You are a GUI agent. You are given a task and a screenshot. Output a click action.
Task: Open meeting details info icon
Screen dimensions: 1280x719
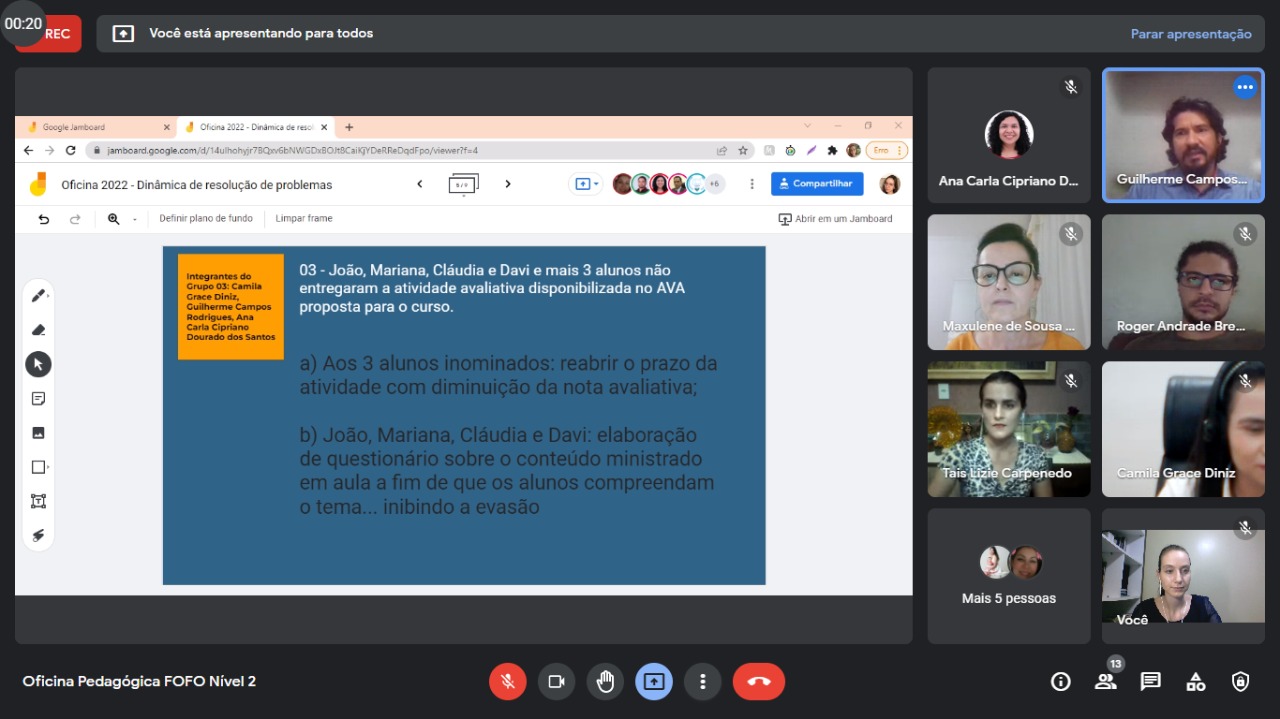coord(1060,681)
